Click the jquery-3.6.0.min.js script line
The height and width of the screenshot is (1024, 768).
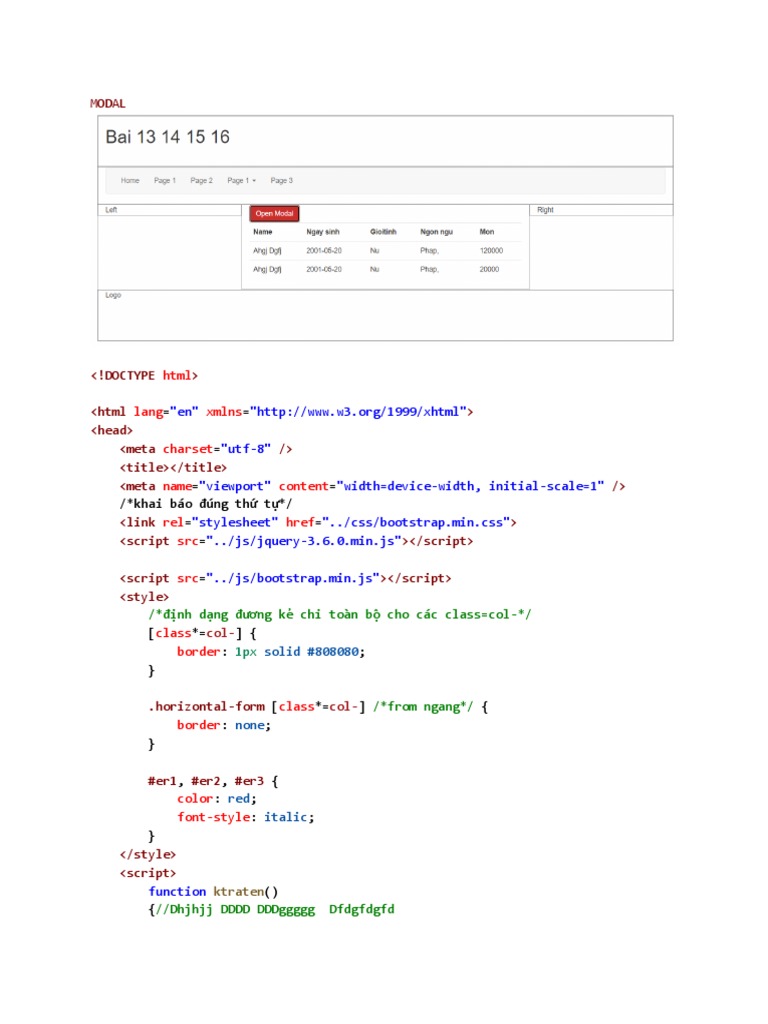pos(296,541)
